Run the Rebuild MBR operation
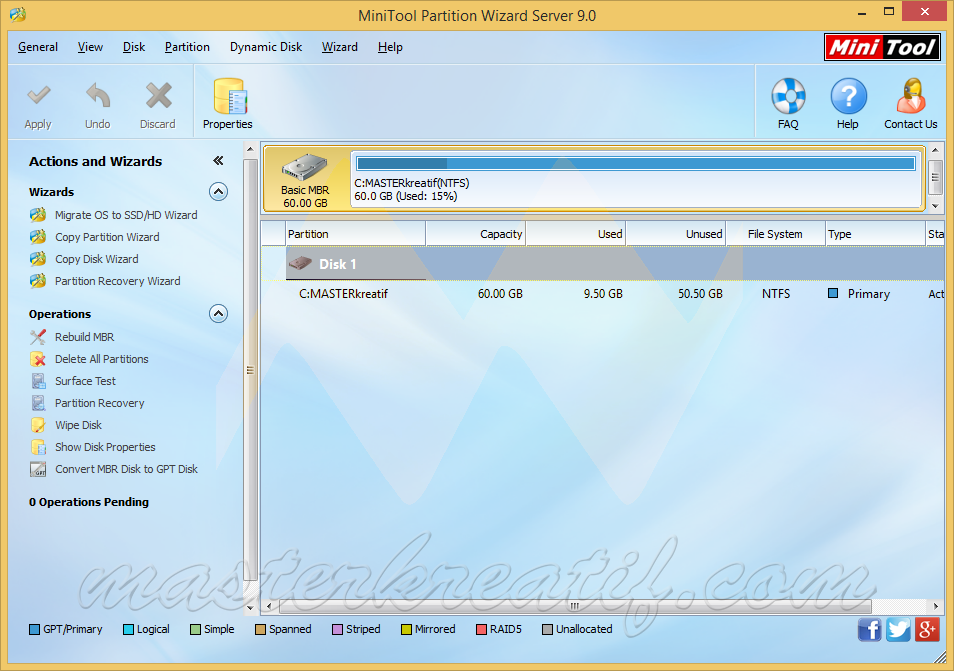 coord(85,337)
